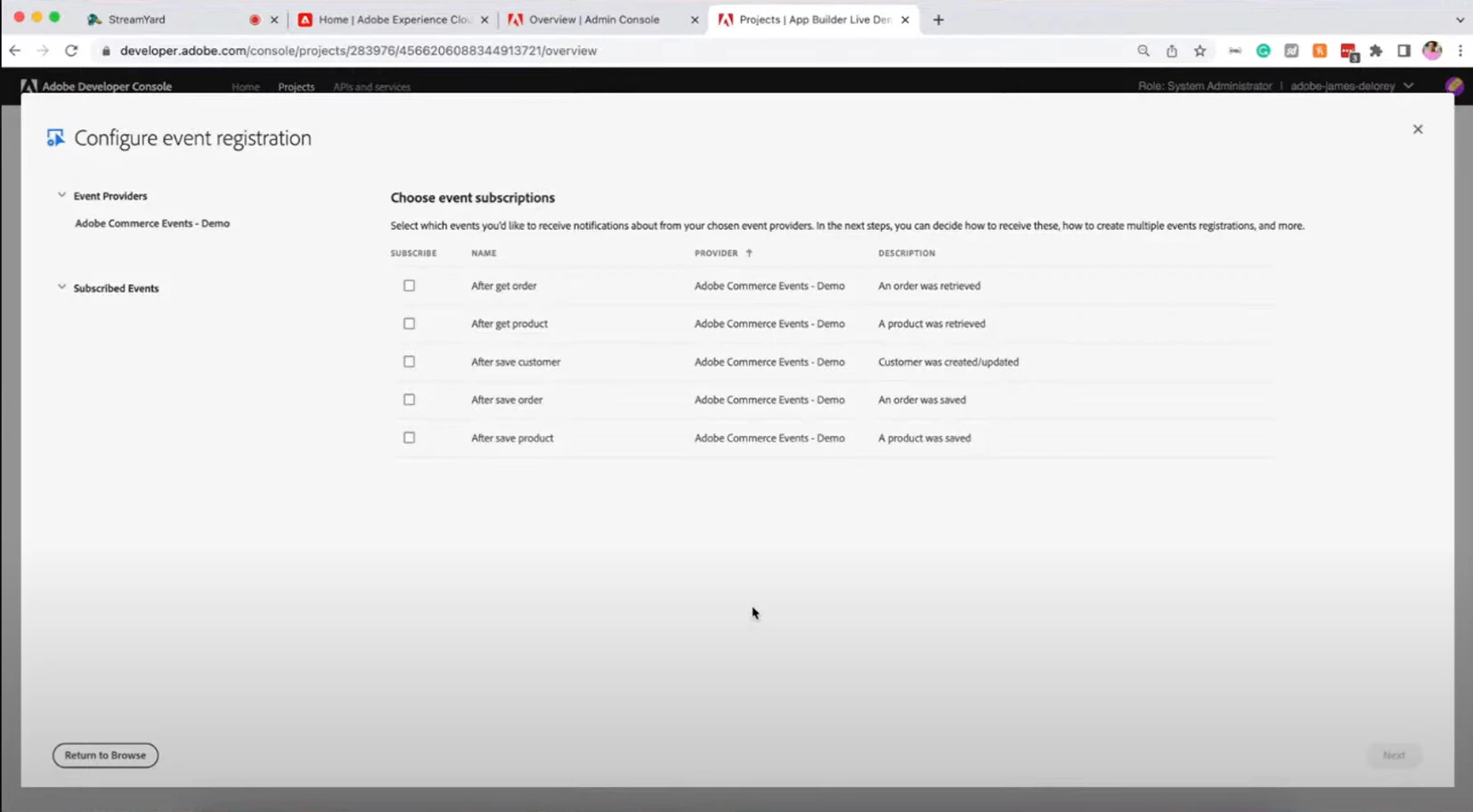The image size is (1473, 812).
Task: Sort by the Name column header
Action: pos(484,253)
